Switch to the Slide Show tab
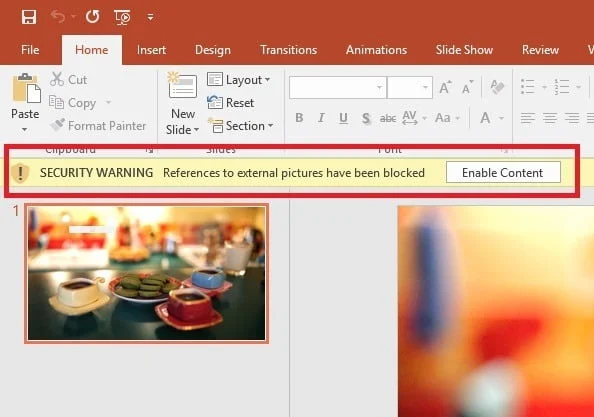The width and height of the screenshot is (594, 417). (464, 50)
